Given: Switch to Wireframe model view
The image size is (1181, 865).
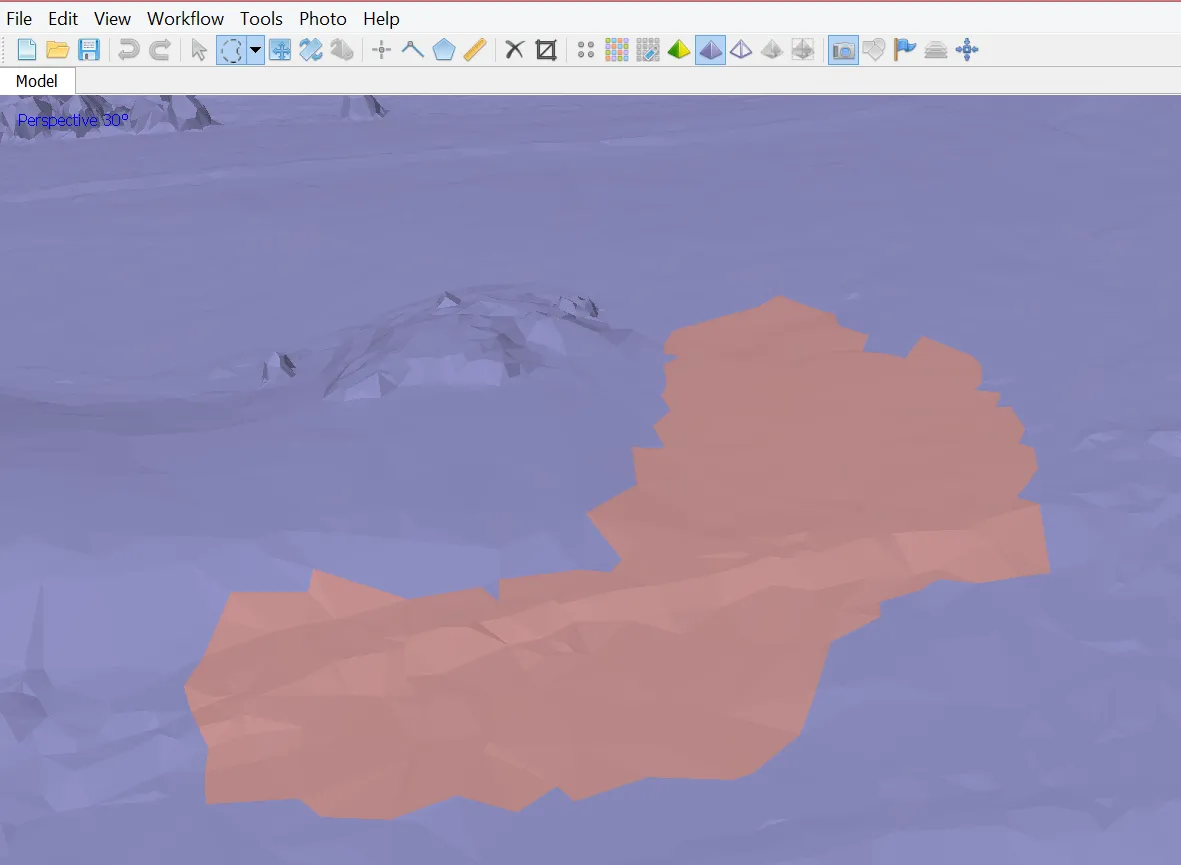Looking at the screenshot, I should click(x=741, y=50).
